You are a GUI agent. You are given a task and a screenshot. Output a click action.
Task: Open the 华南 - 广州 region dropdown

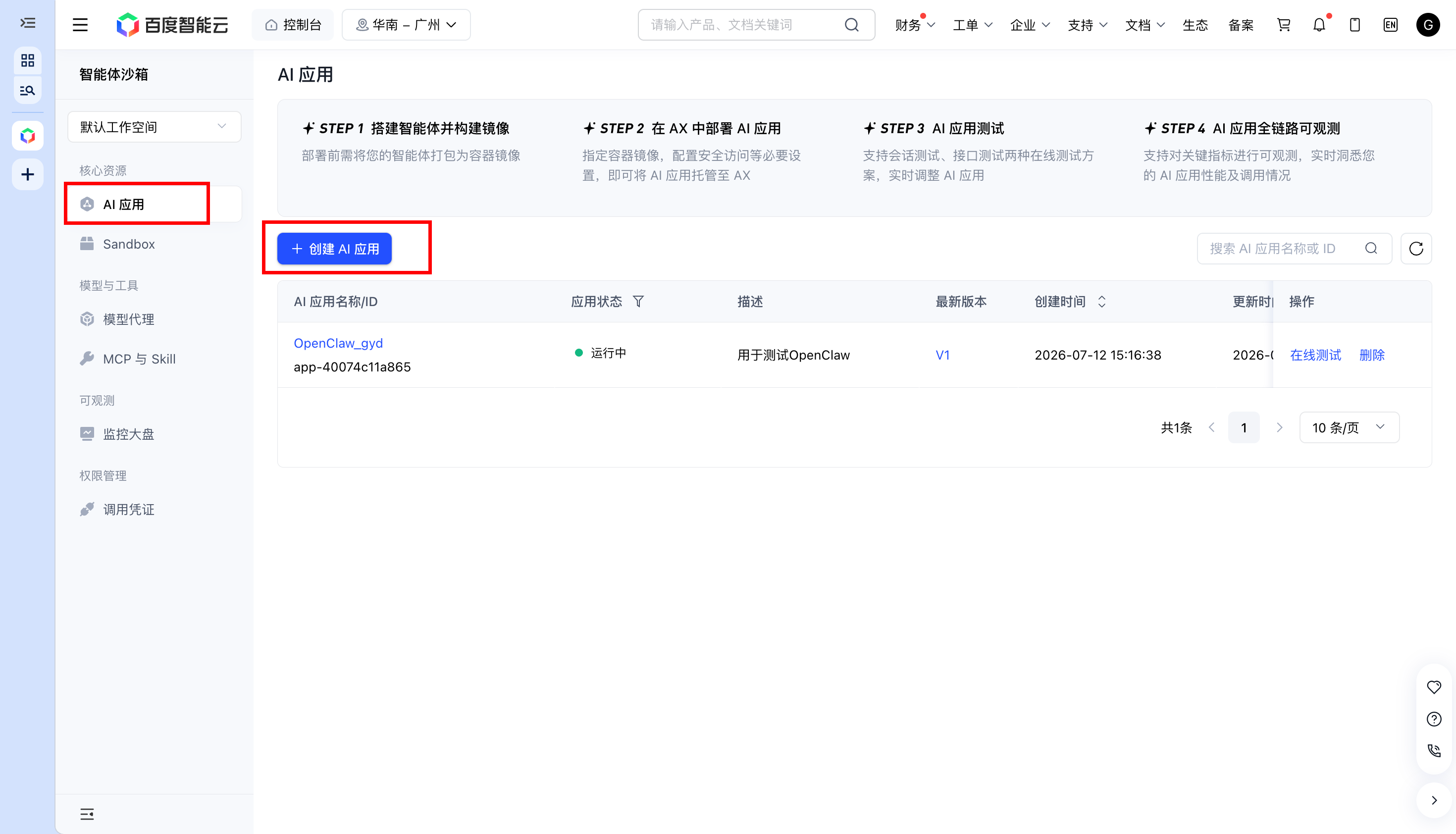[x=406, y=25]
